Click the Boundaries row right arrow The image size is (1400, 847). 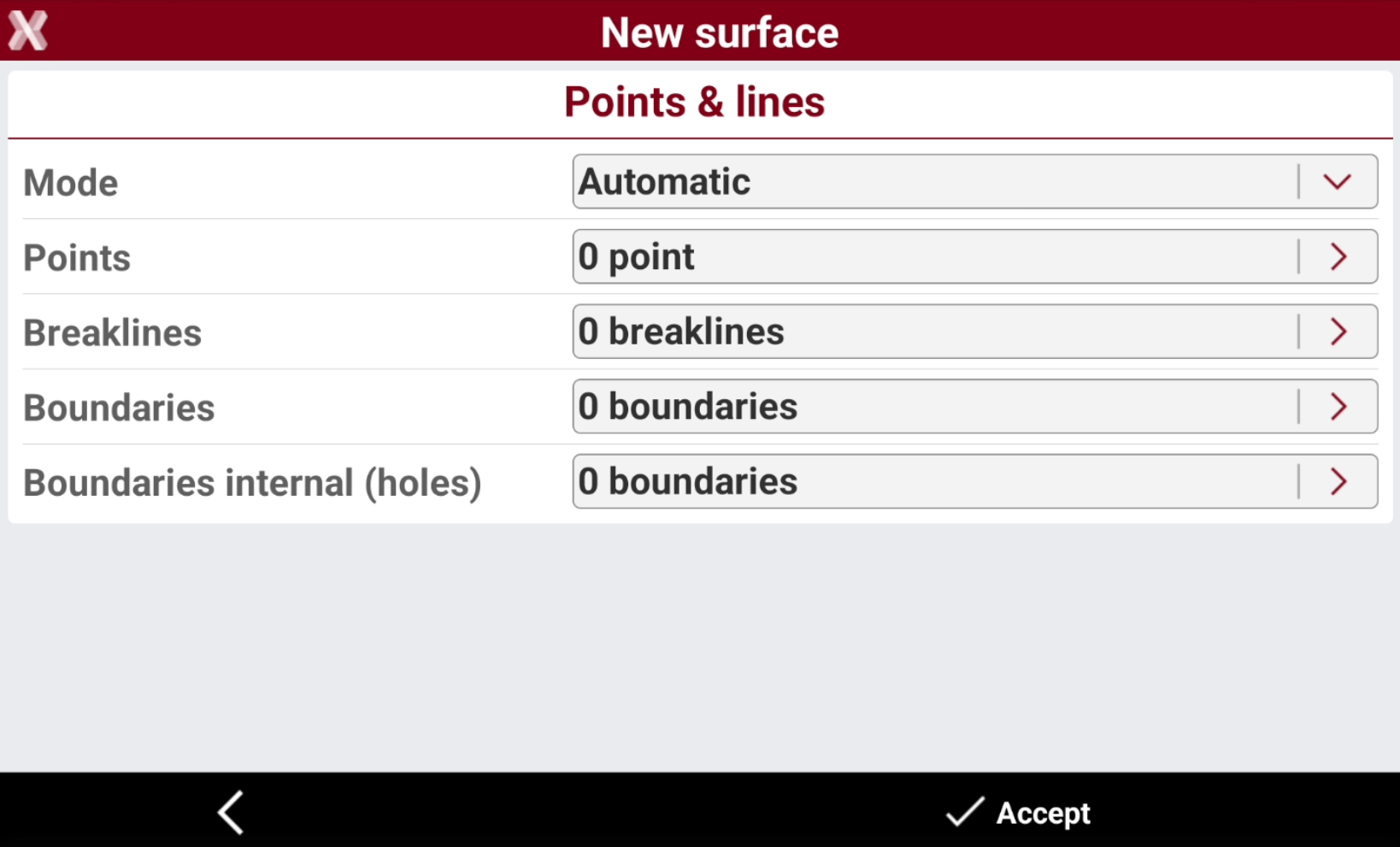1338,407
